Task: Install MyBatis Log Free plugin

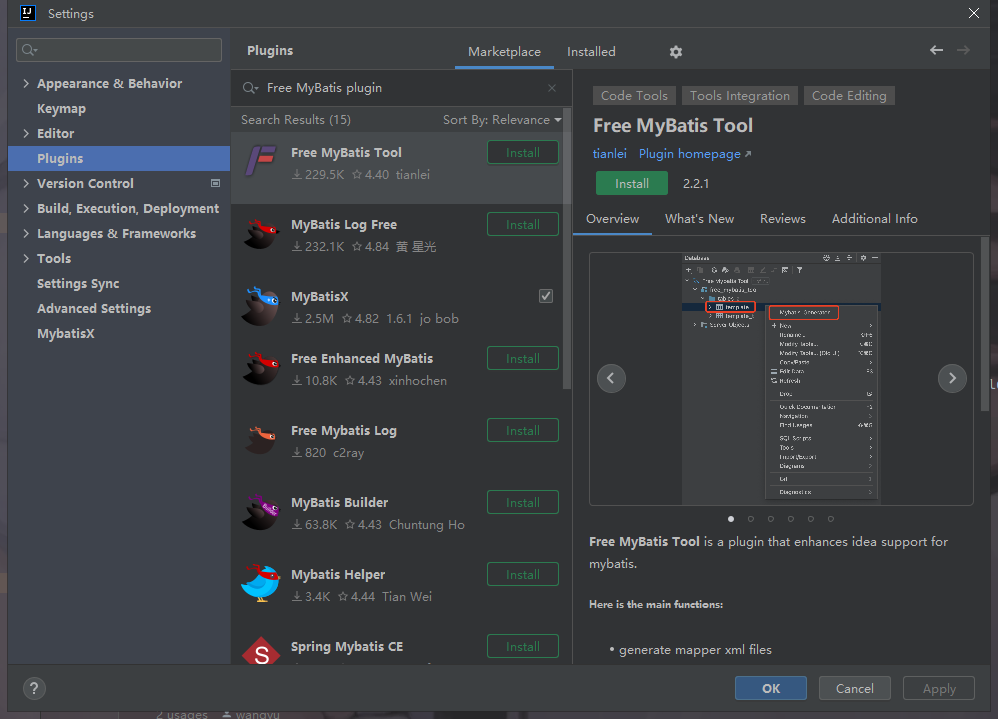Action: point(523,225)
